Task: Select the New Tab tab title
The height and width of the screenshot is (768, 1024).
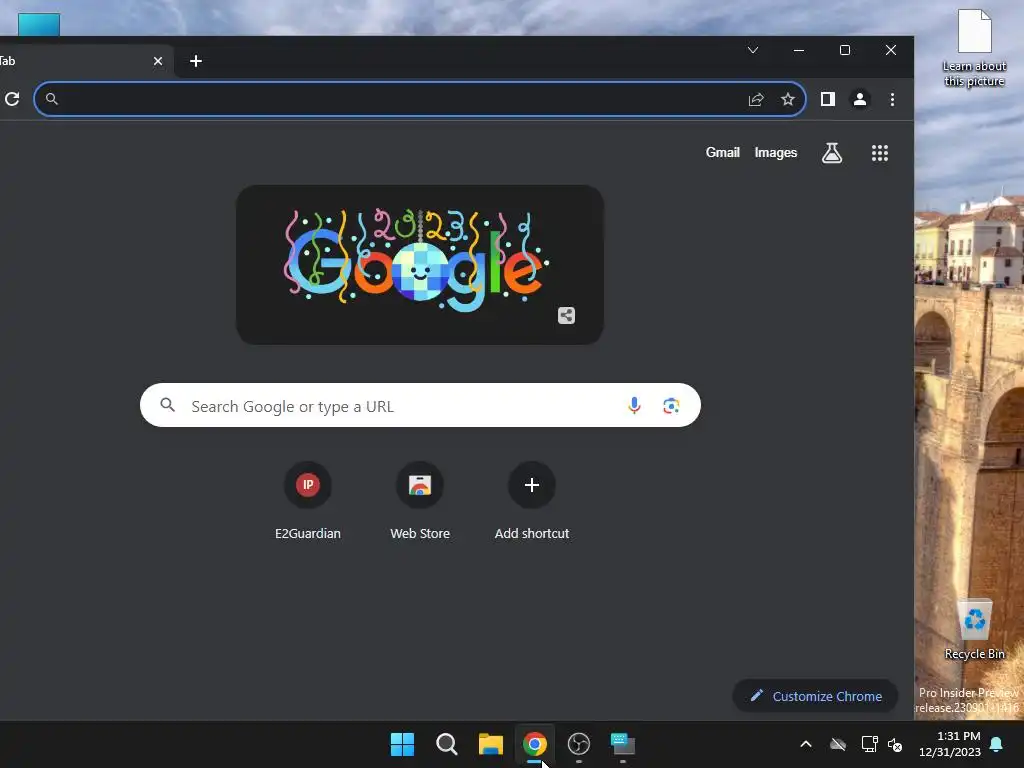Action: click(x=8, y=61)
